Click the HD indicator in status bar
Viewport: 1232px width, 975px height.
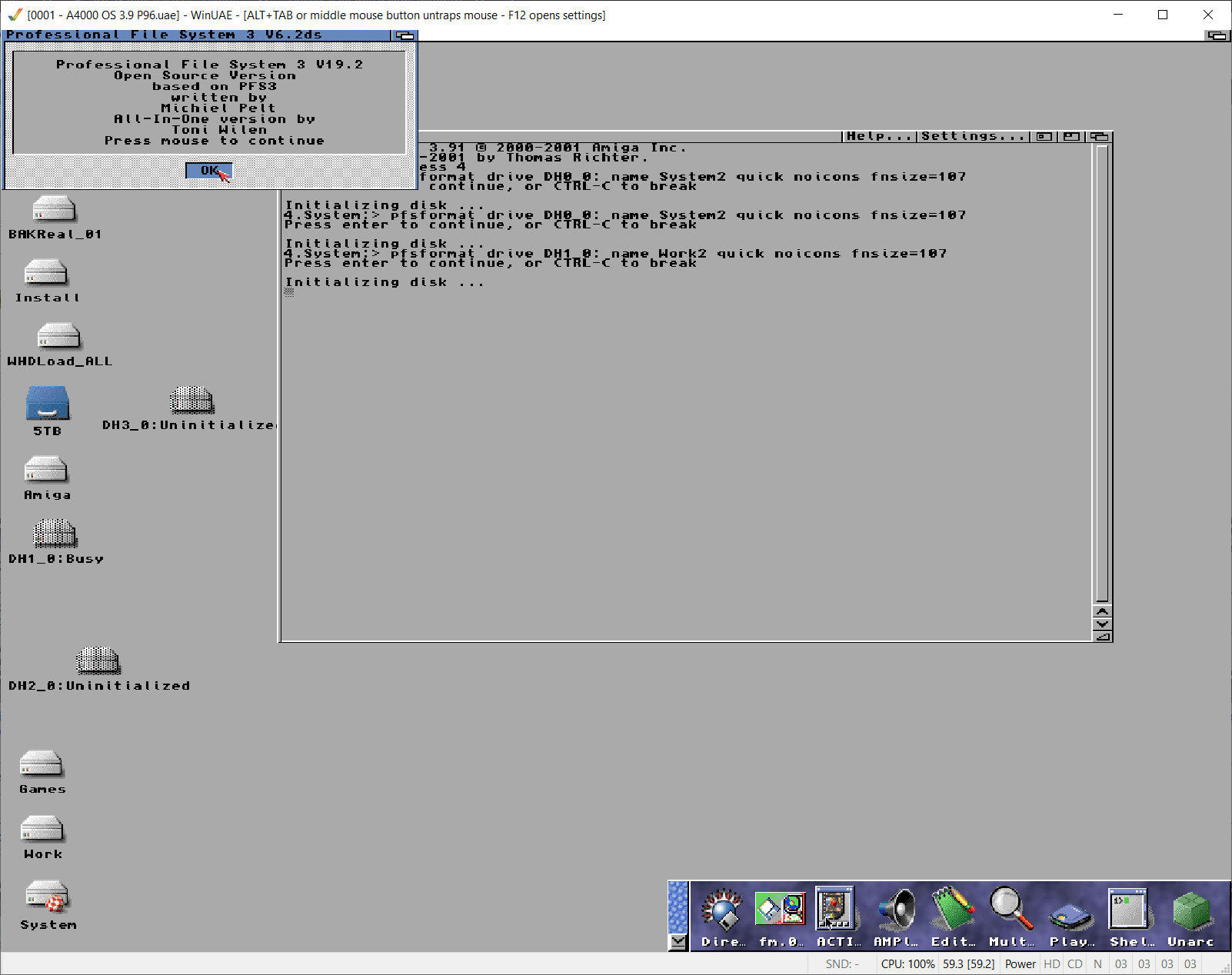[1052, 964]
